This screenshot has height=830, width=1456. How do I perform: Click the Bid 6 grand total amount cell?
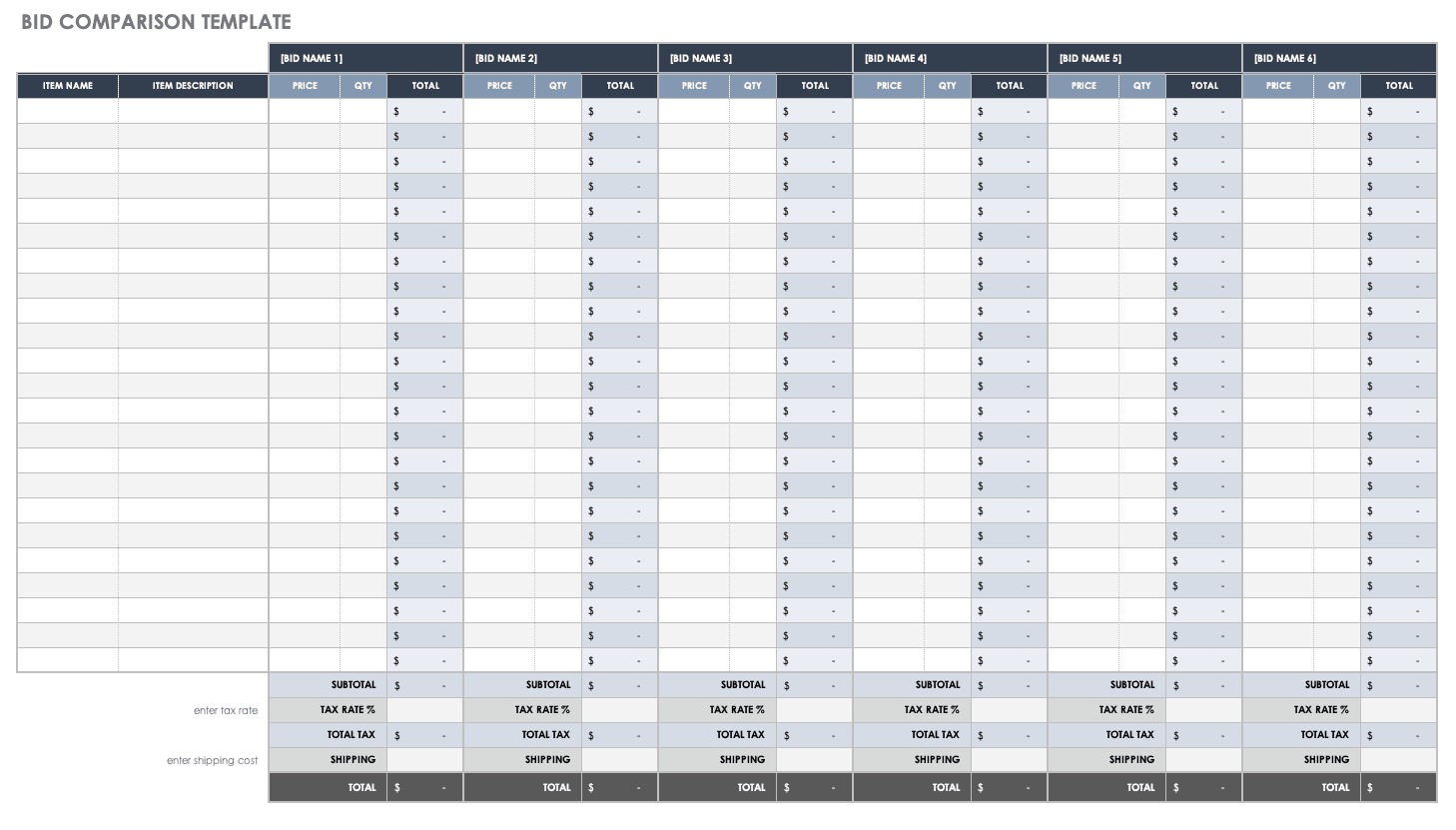click(1398, 787)
